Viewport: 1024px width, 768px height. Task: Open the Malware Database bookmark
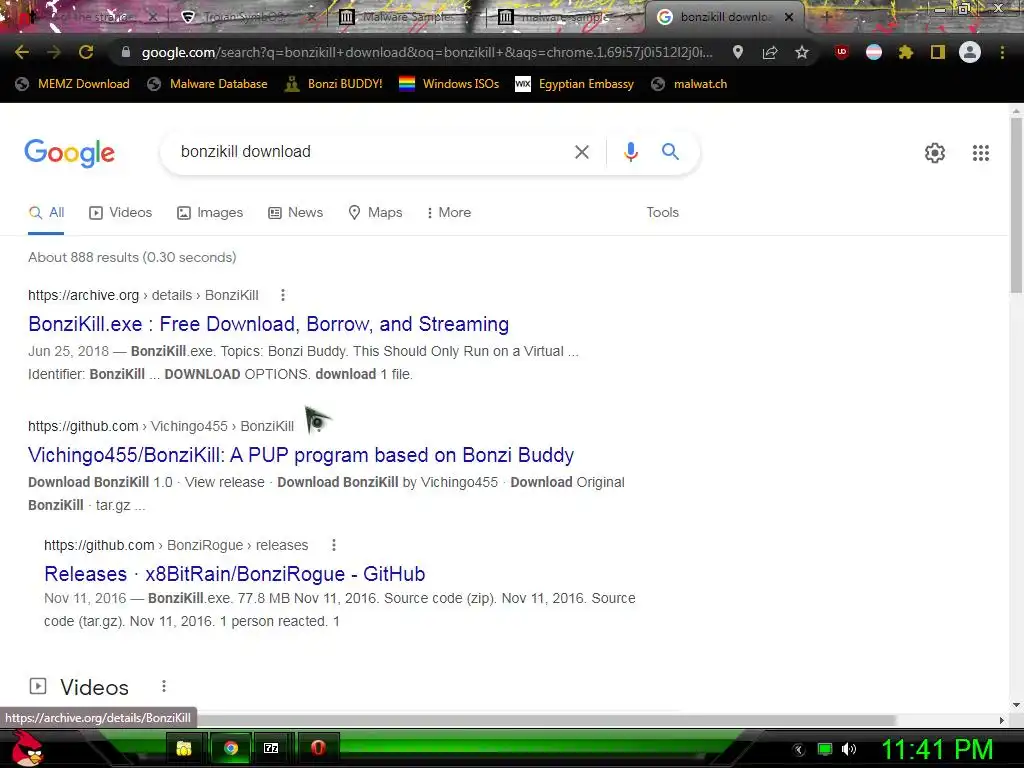pyautogui.click(x=208, y=84)
